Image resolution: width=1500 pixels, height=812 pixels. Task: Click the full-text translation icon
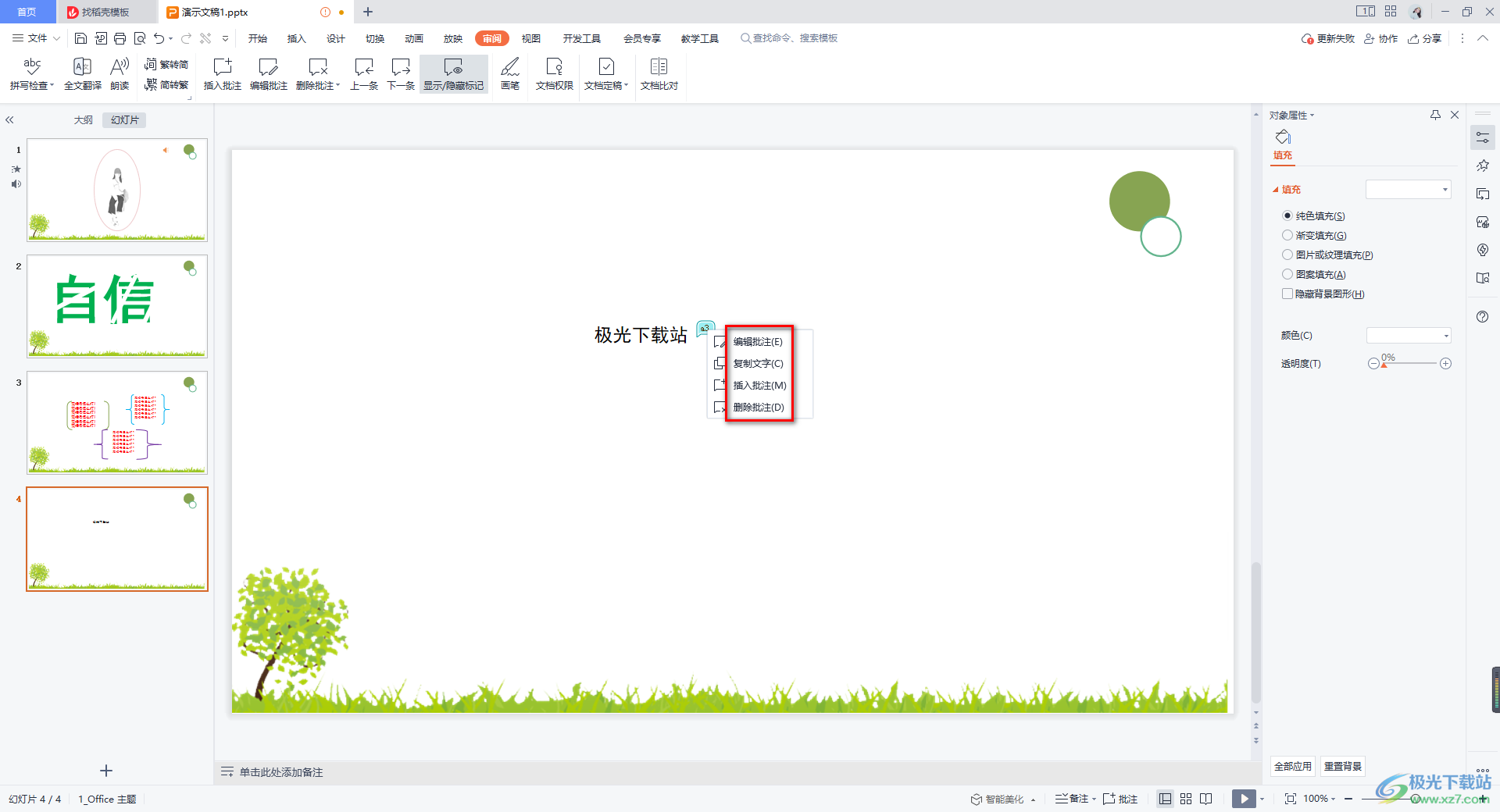(x=83, y=74)
